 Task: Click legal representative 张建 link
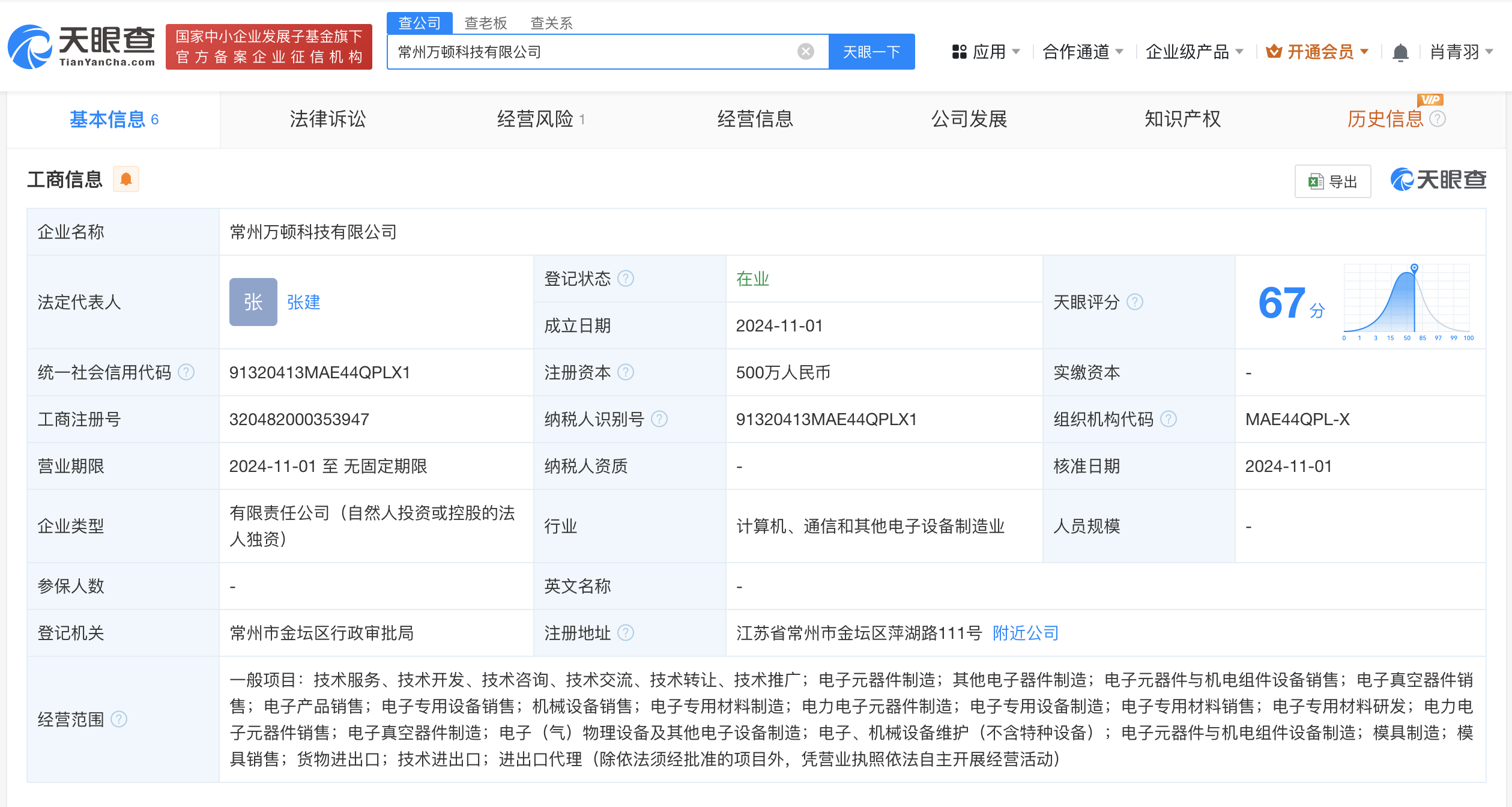click(303, 302)
